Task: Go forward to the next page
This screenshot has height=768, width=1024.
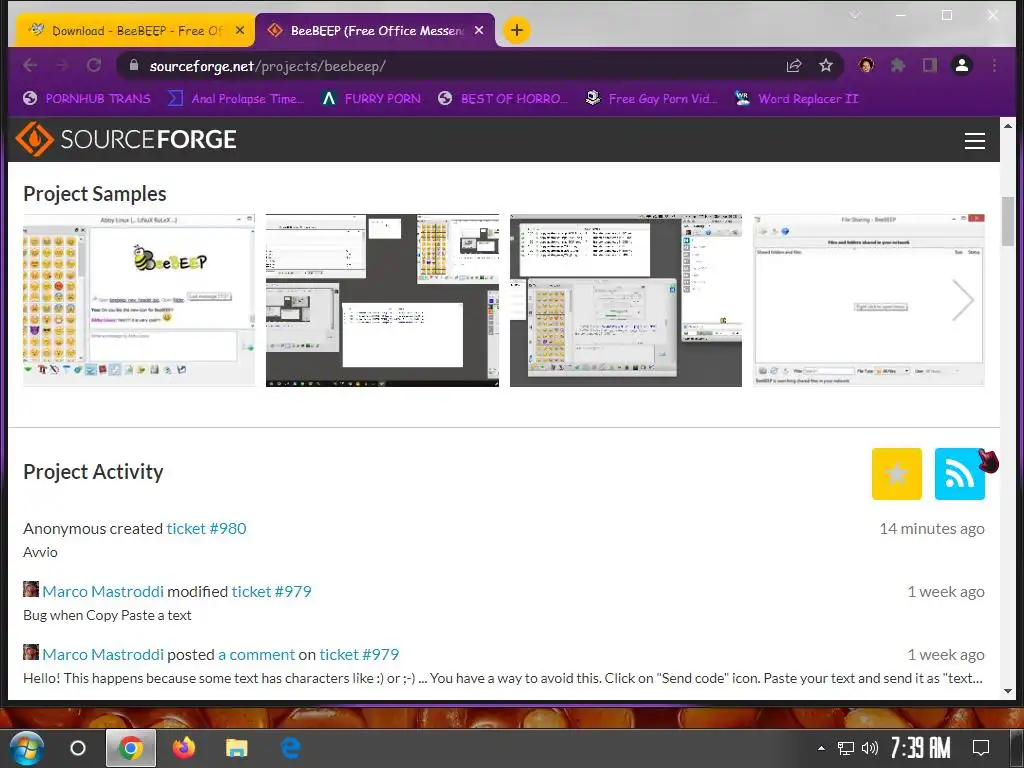Action: coord(62,65)
